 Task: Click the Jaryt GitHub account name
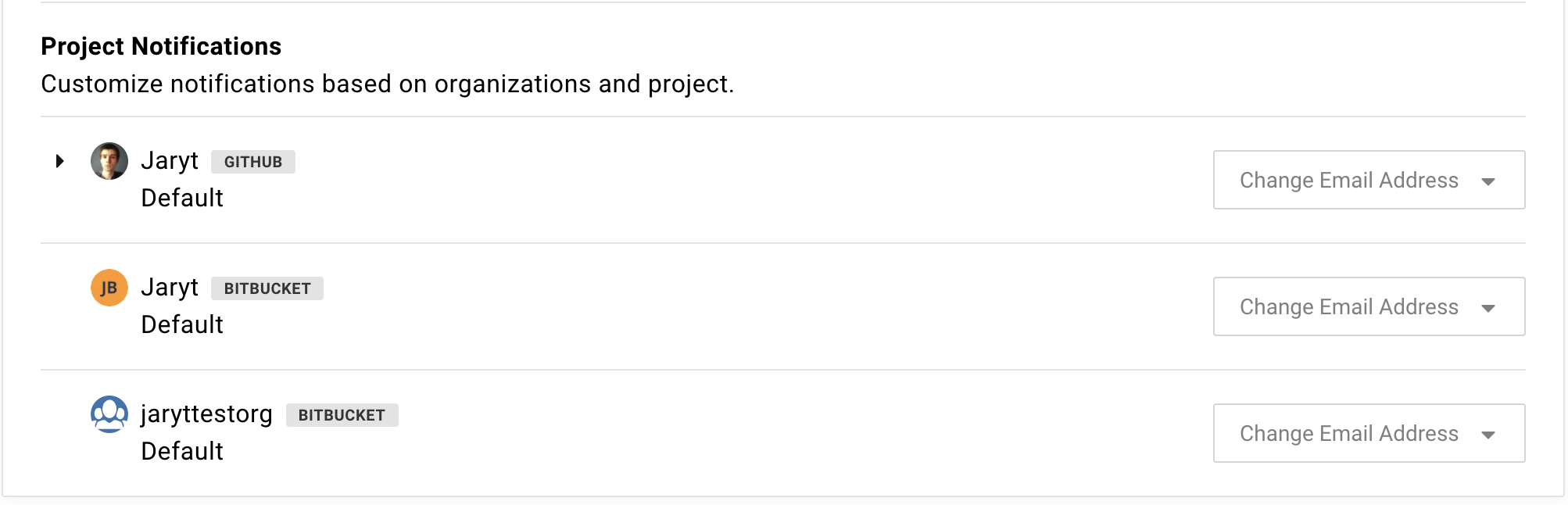click(170, 161)
